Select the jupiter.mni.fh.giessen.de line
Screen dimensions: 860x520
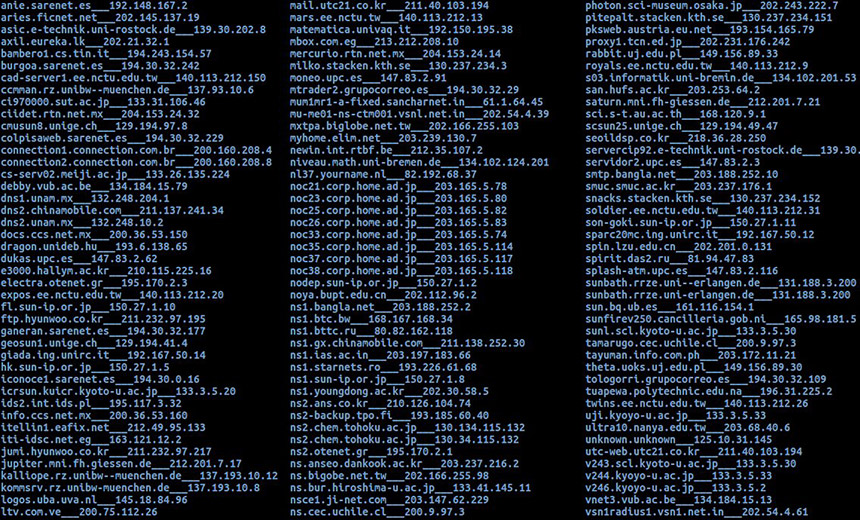point(121,464)
